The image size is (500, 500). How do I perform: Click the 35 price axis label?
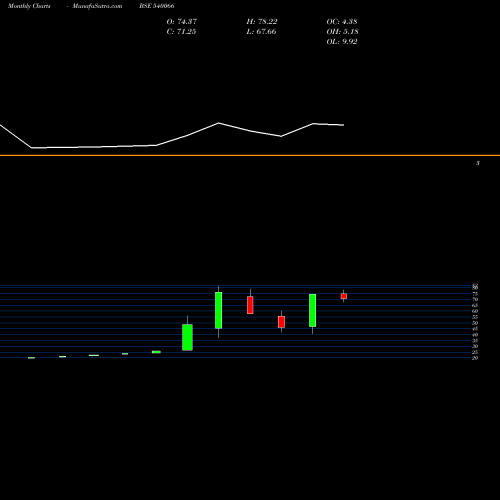pyautogui.click(x=475, y=340)
